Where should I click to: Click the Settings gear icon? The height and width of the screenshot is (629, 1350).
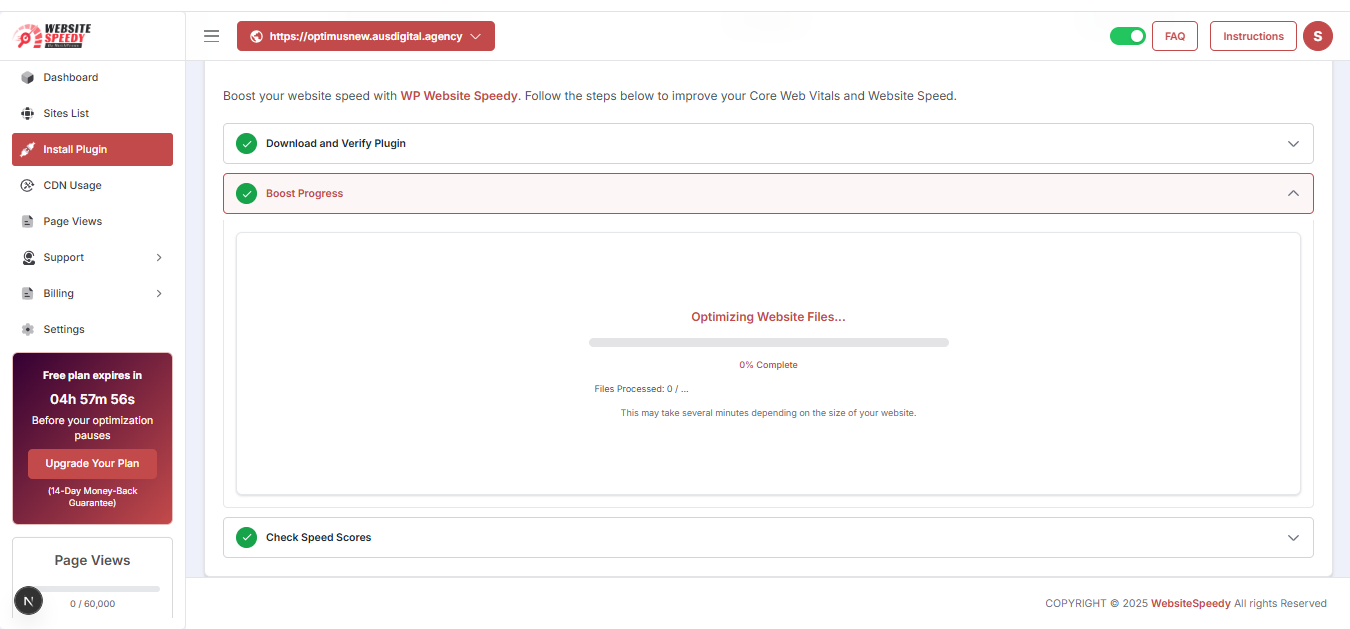(28, 329)
